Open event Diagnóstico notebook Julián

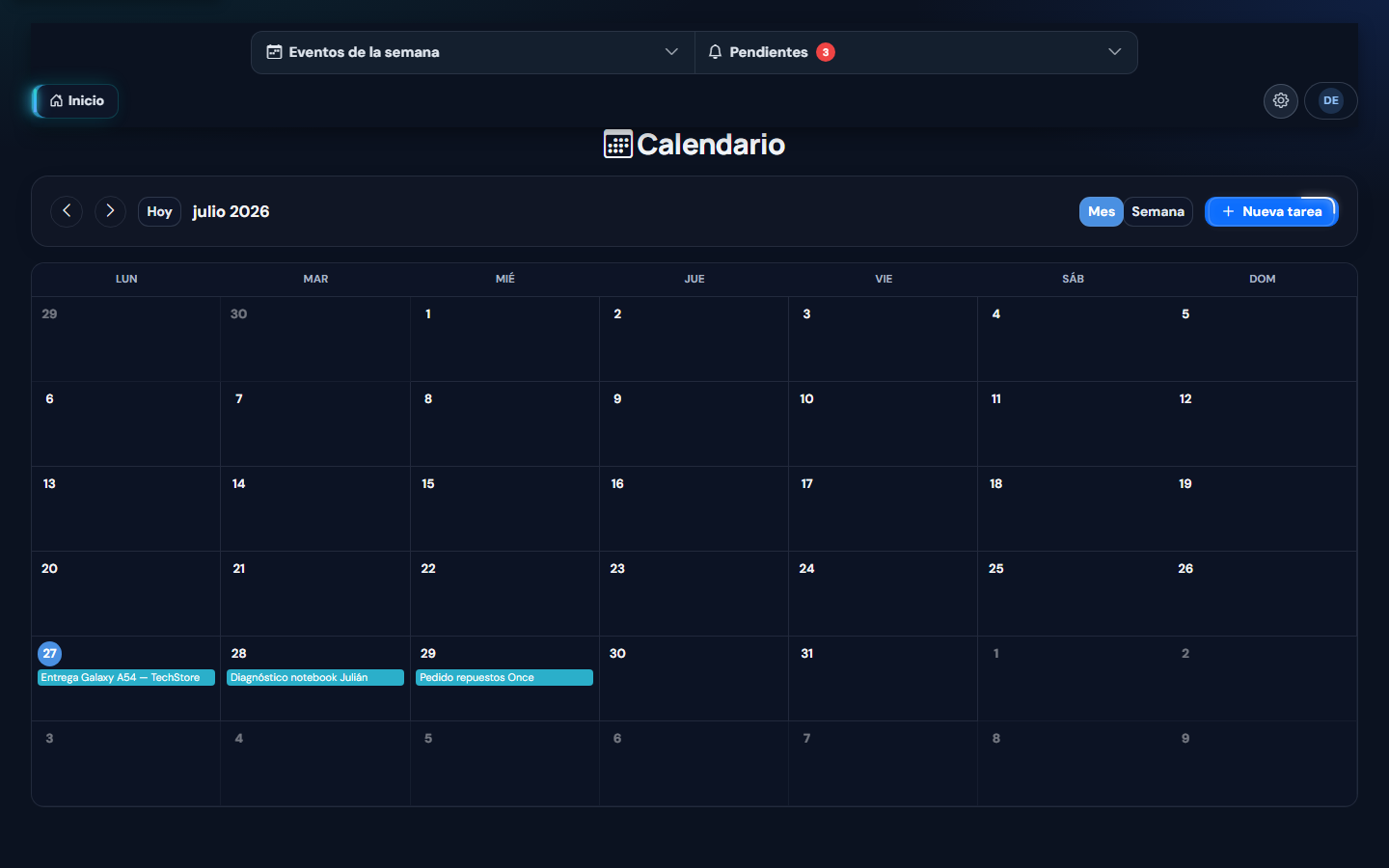coord(315,678)
